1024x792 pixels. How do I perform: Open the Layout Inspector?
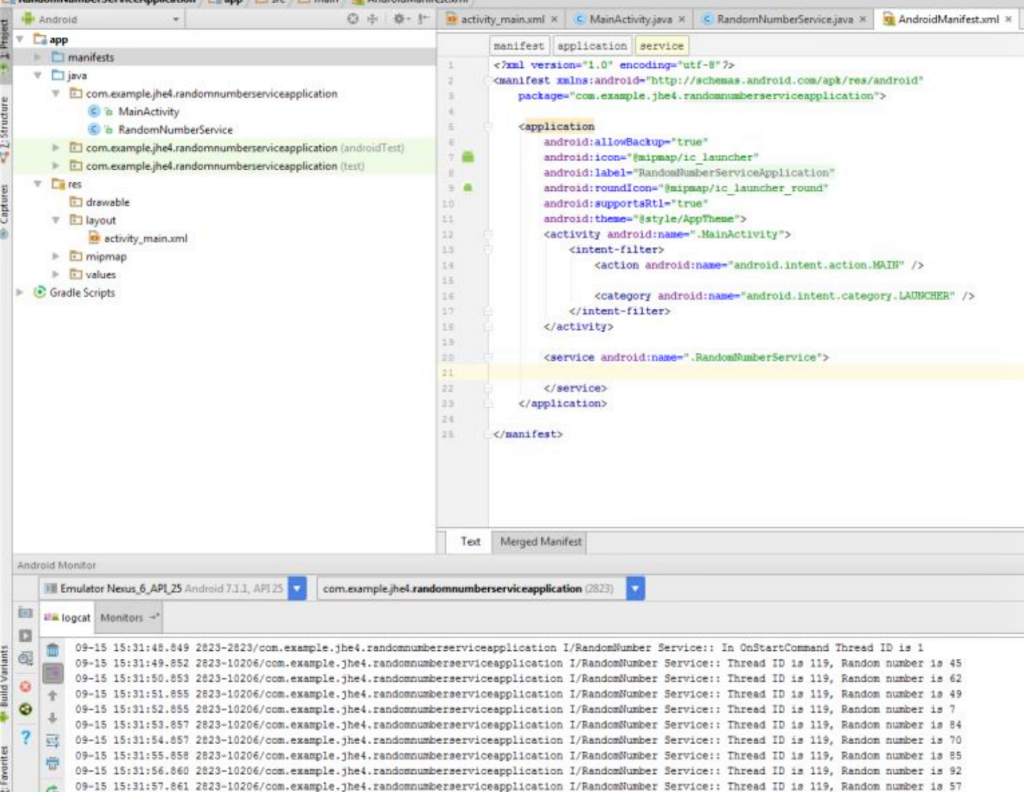coord(25,658)
